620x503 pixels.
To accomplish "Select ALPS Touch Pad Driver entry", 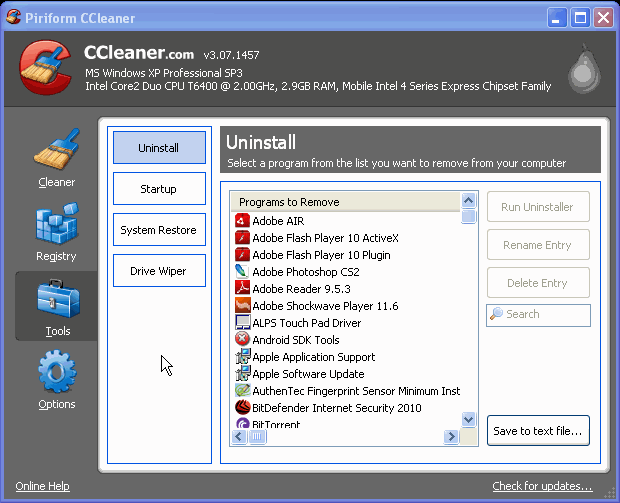I will point(307,323).
